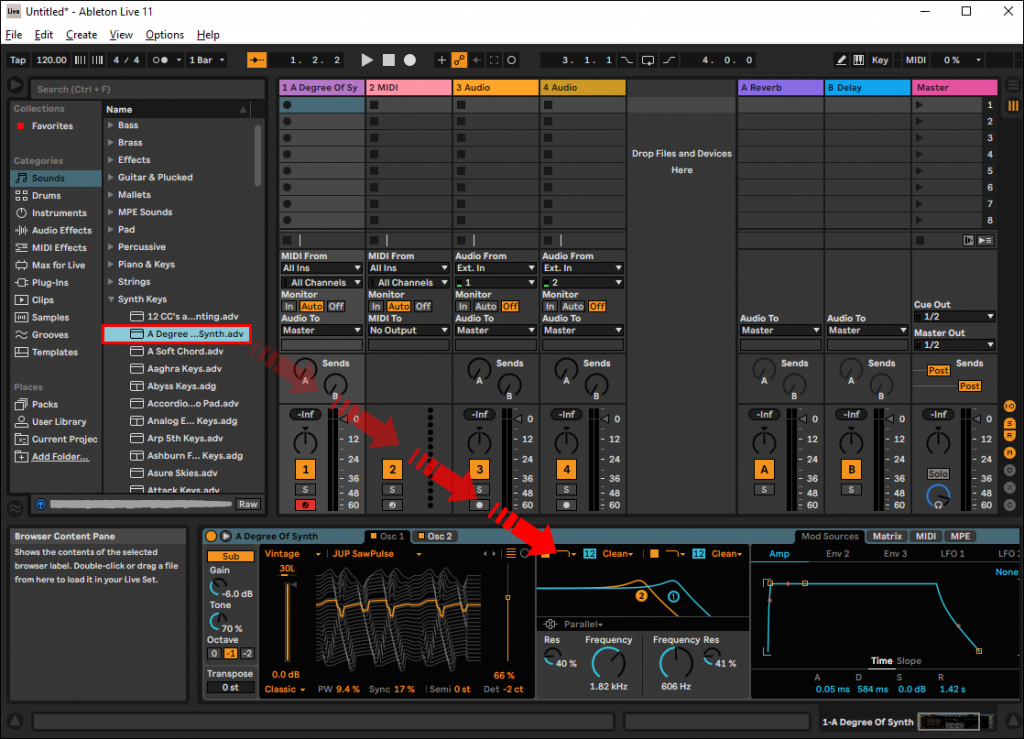The image size is (1024, 739).
Task: Enable Key mapping mode
Action: click(878, 60)
